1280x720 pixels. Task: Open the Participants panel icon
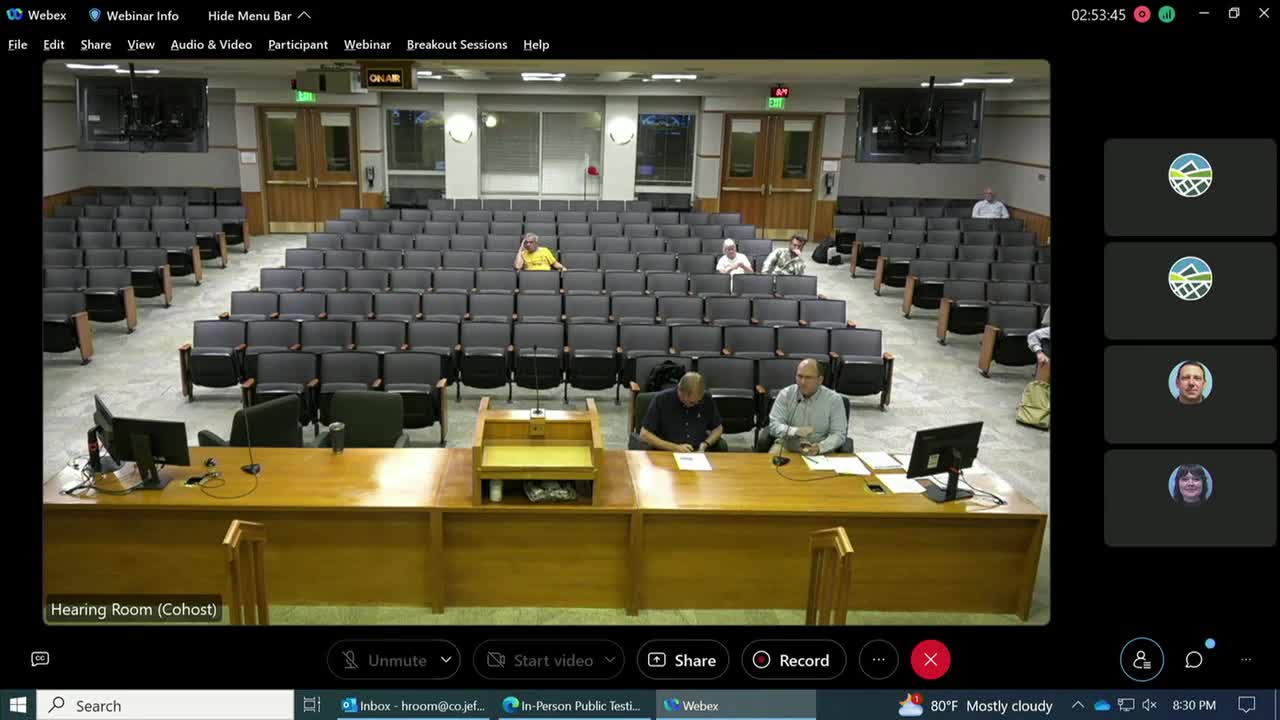[1141, 659]
